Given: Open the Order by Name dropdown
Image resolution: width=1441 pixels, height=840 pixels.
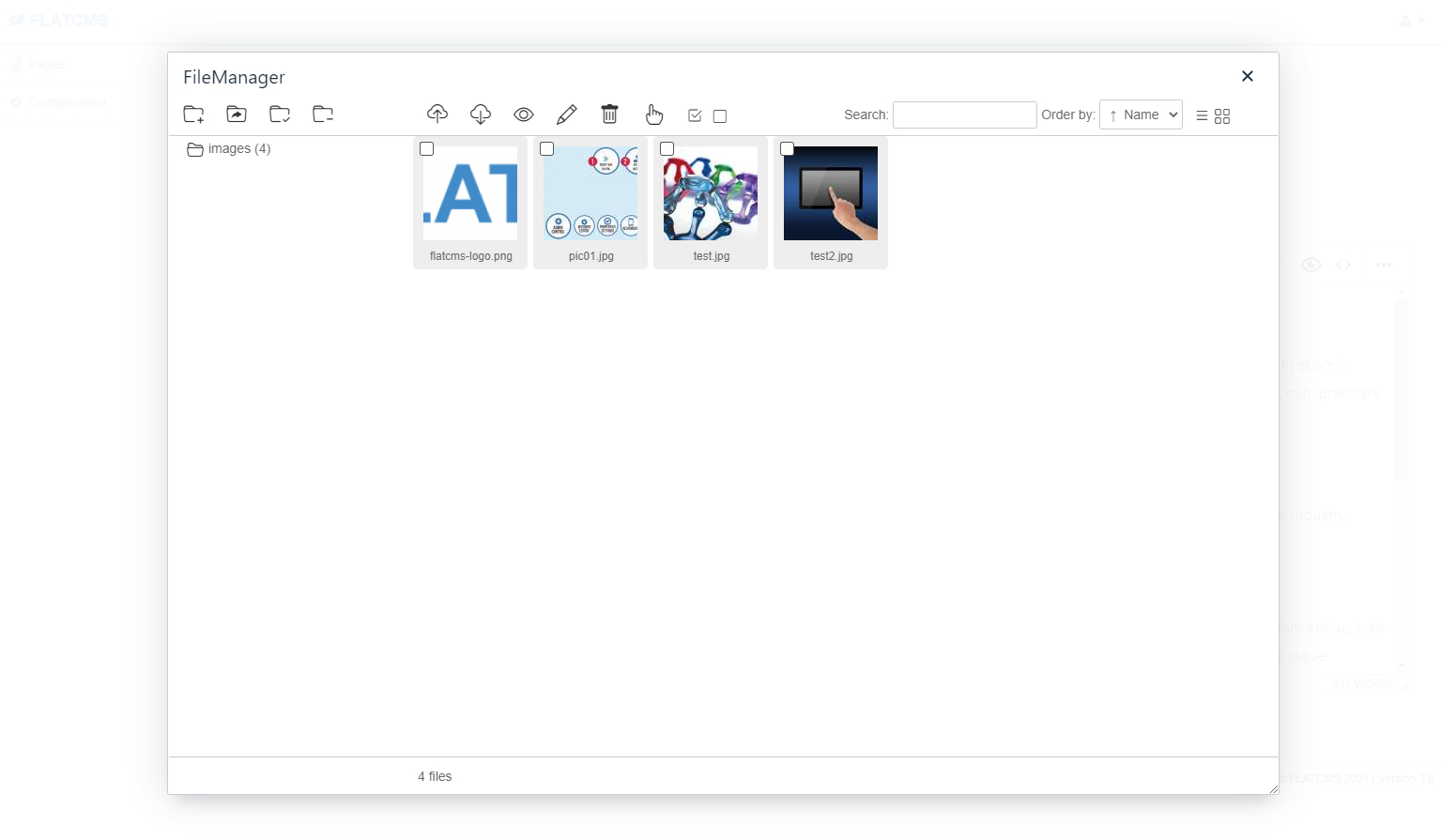Looking at the screenshot, I should [1141, 115].
